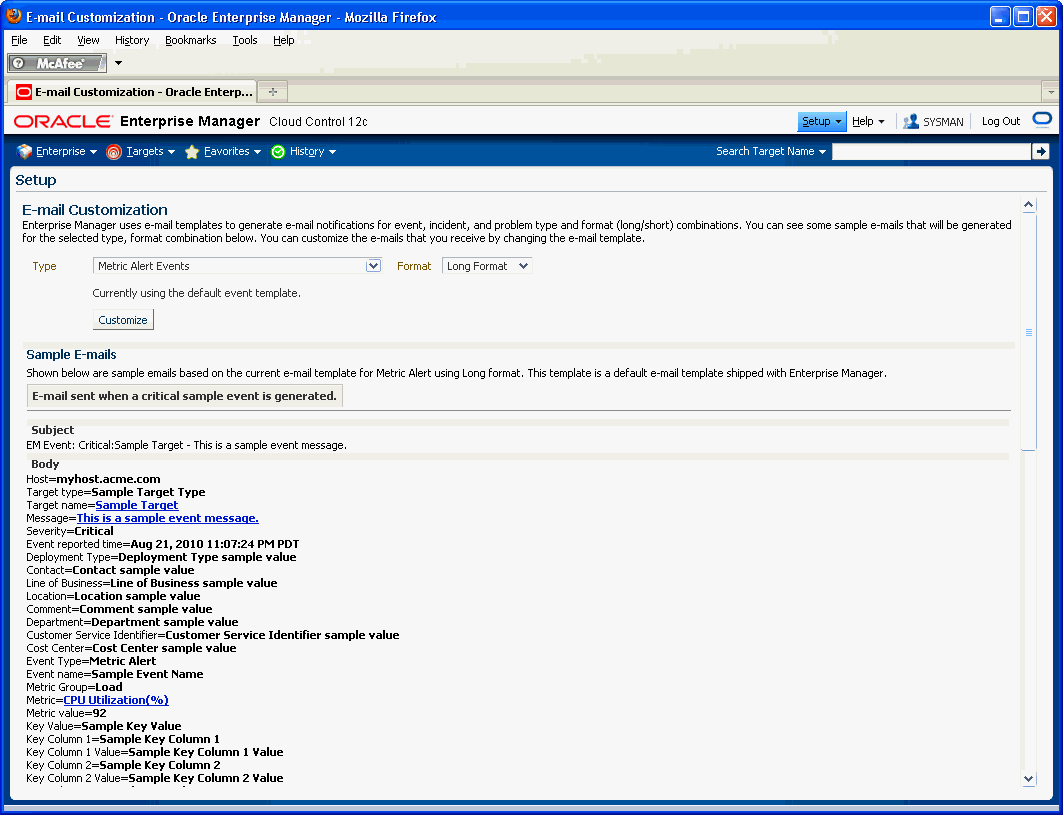
Task: Click the 'Metric value=92' line
Action: [x=66, y=713]
